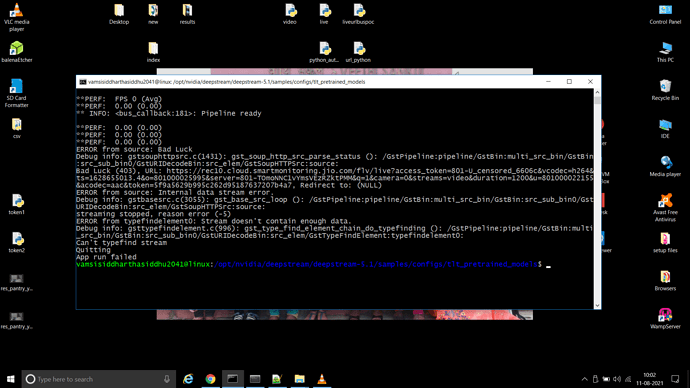The height and width of the screenshot is (388, 690).
Task: Click the microphone icon in search box
Action: pyautogui.click(x=167, y=379)
